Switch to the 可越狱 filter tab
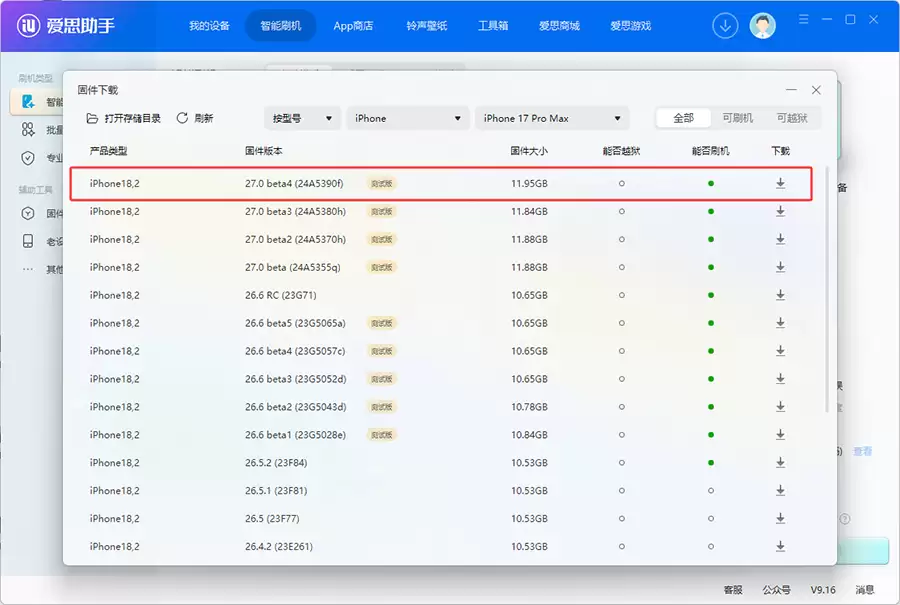Screen dimensions: 900x605 tap(792, 118)
